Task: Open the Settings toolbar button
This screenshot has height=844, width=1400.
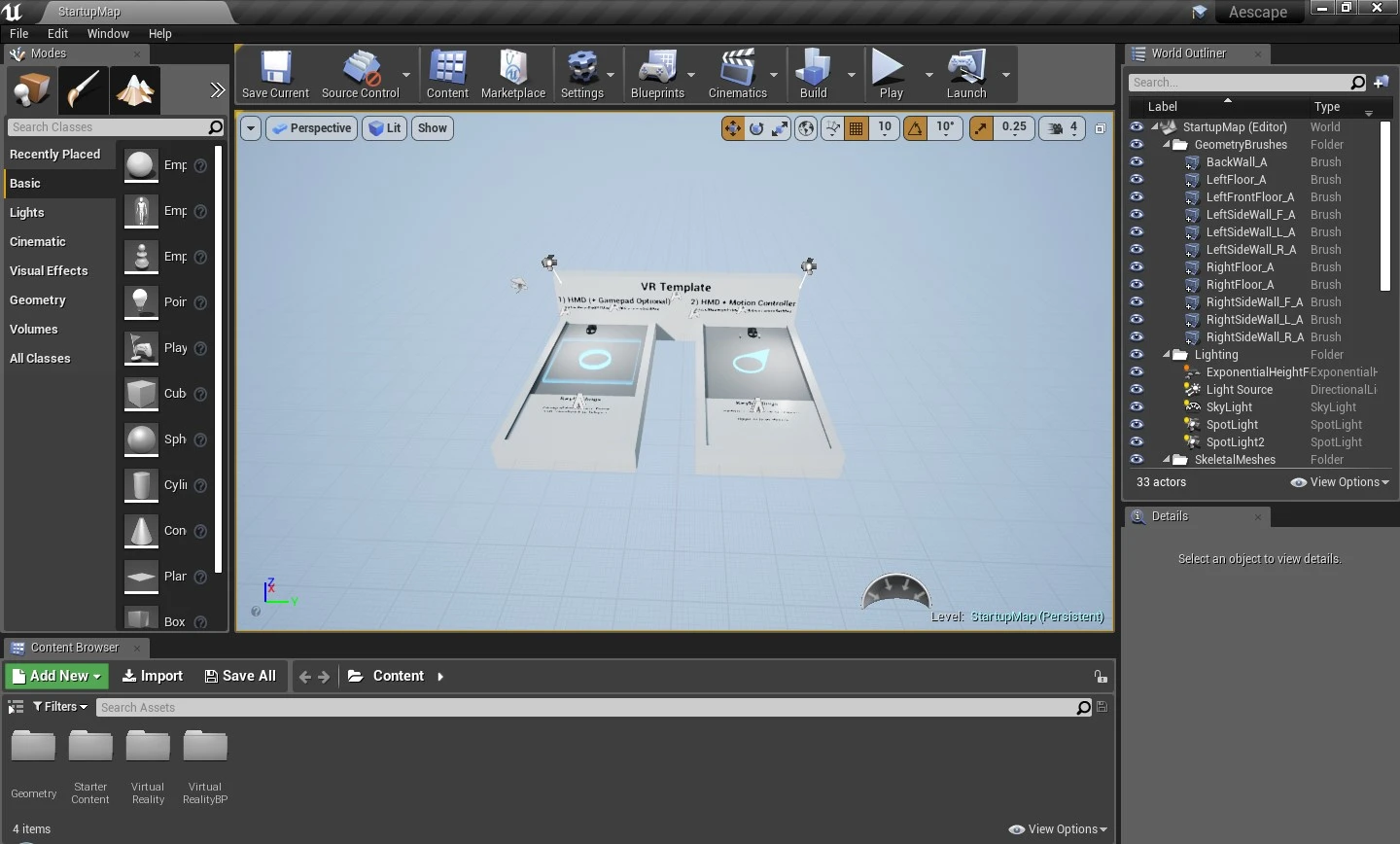Action: [x=582, y=75]
